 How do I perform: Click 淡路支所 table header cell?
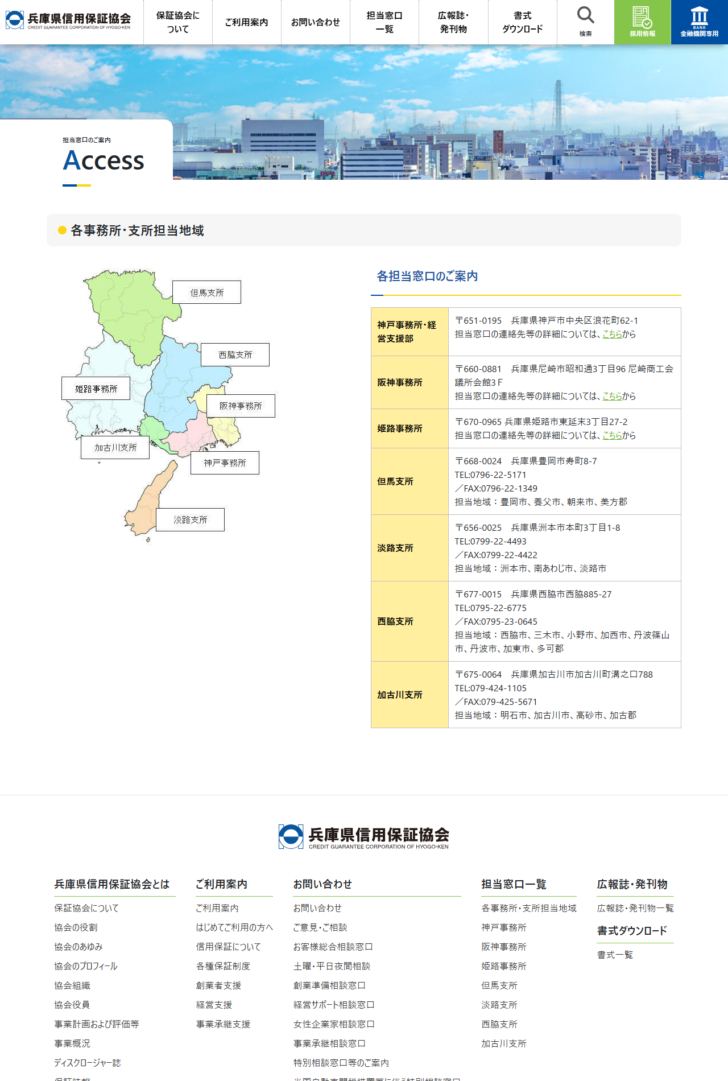pyautogui.click(x=410, y=548)
